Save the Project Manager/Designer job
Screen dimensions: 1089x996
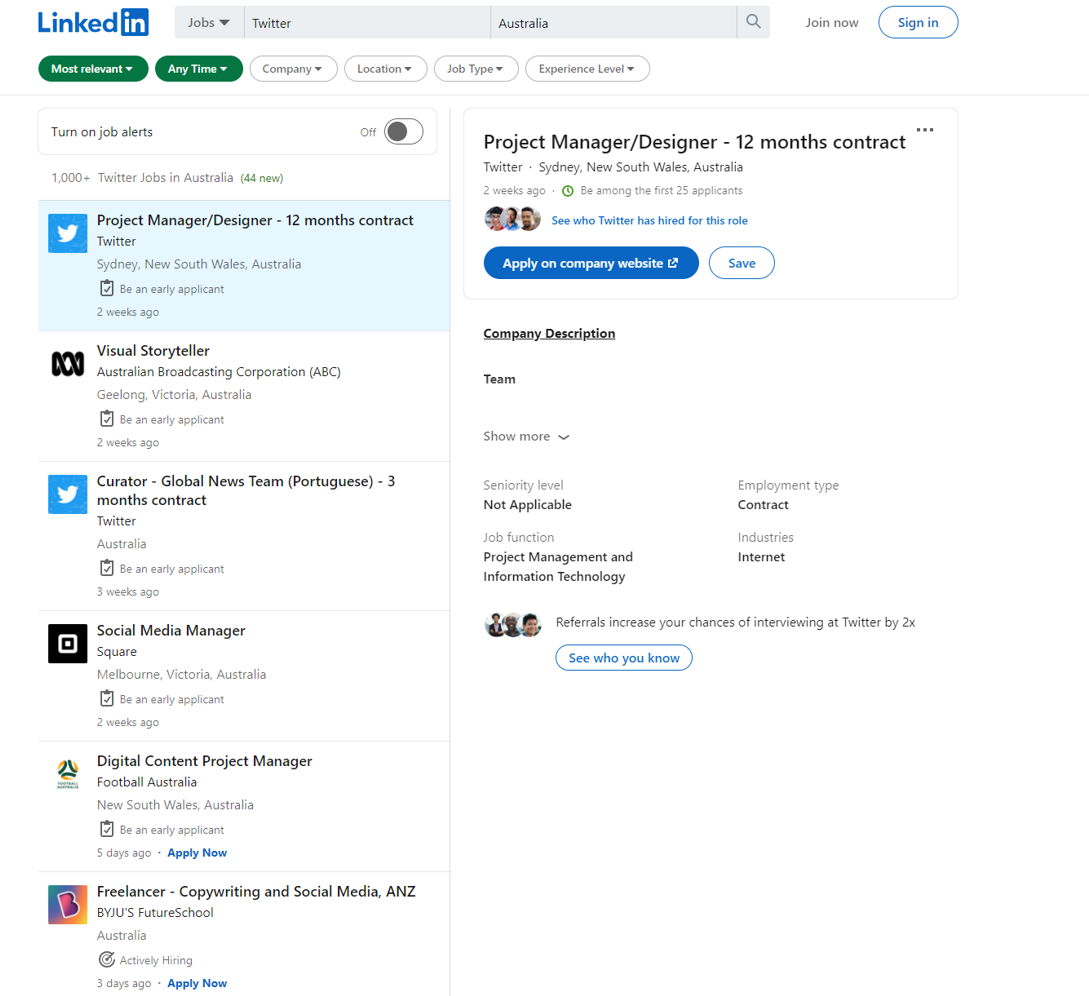click(x=742, y=263)
